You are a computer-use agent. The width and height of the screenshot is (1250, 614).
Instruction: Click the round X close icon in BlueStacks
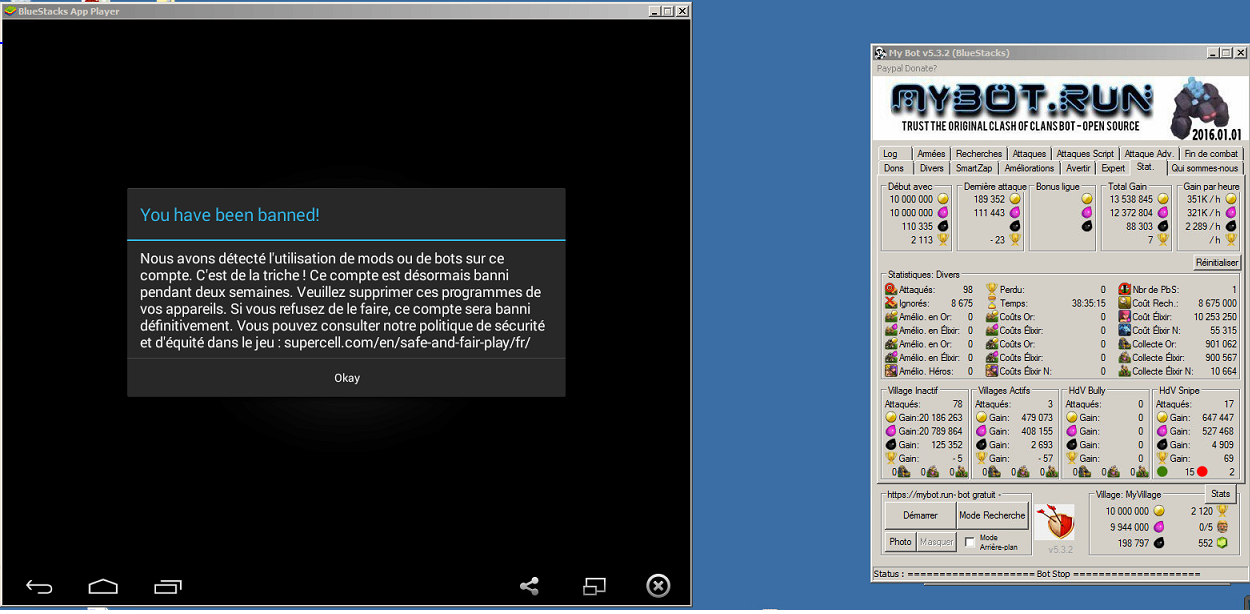point(658,586)
